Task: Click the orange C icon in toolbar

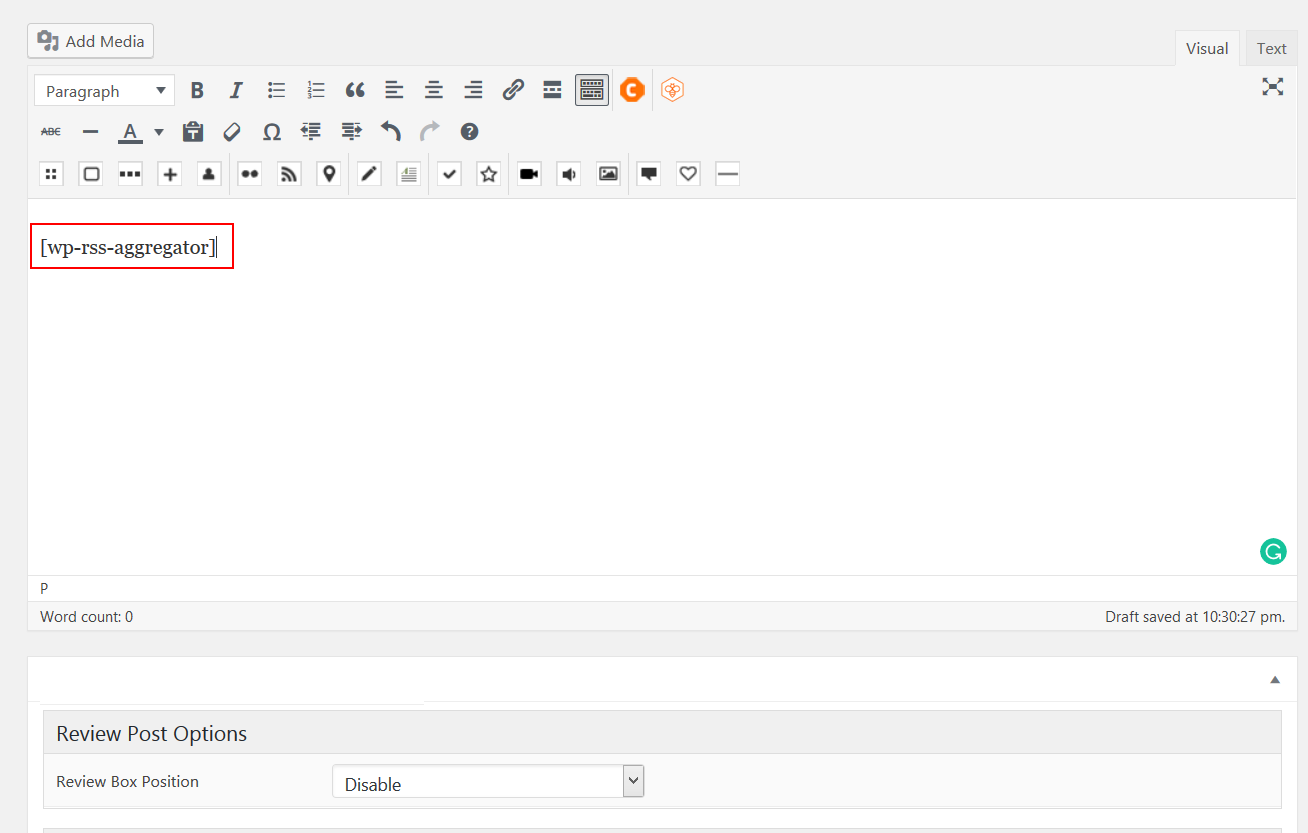Action: coord(632,91)
